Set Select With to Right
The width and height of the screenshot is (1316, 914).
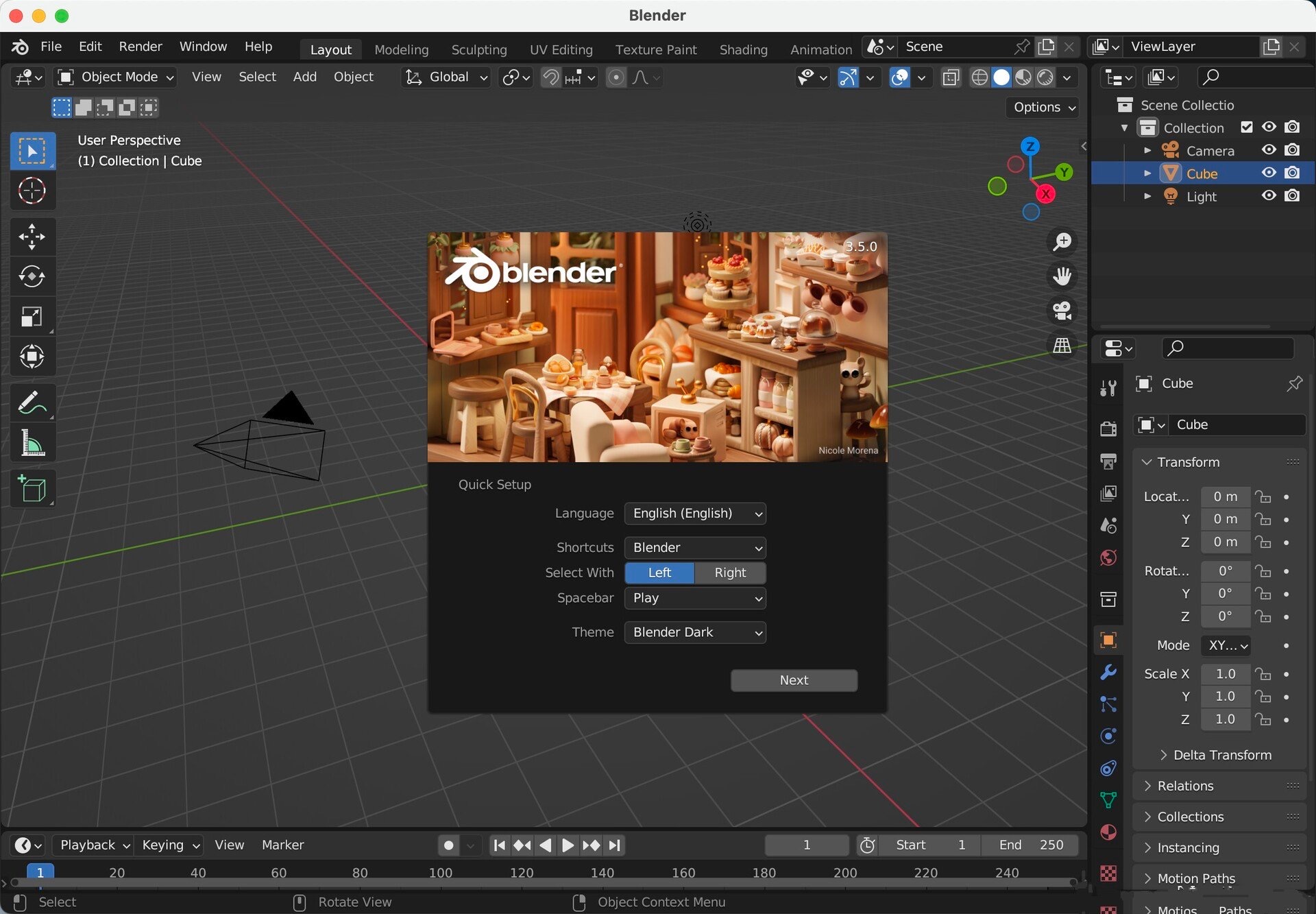click(x=729, y=573)
